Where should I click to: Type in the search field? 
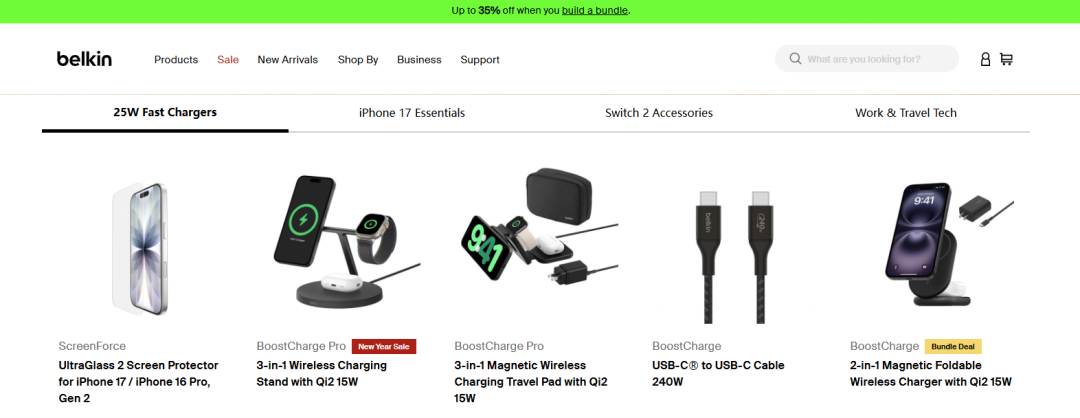(875, 59)
